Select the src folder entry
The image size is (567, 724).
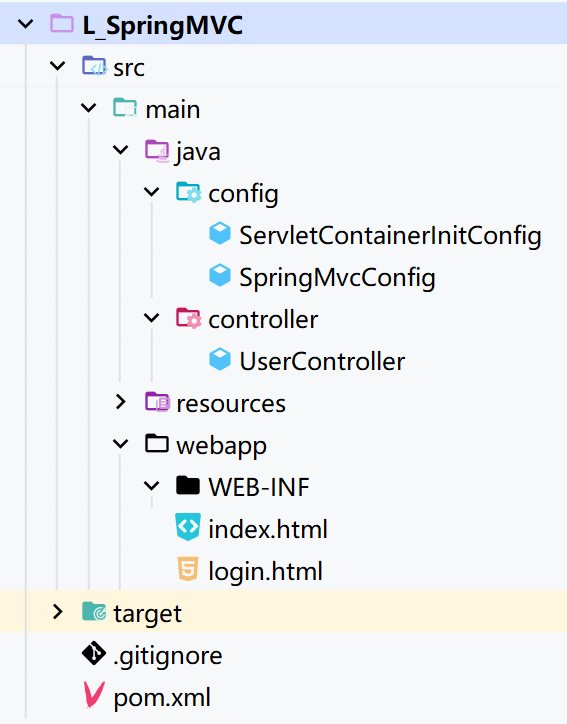click(x=129, y=68)
